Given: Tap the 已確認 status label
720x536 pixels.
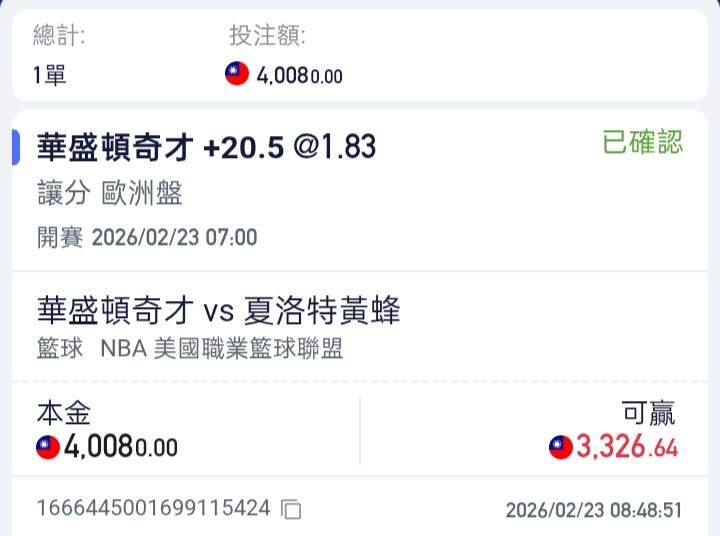Looking at the screenshot, I should 643,143.
